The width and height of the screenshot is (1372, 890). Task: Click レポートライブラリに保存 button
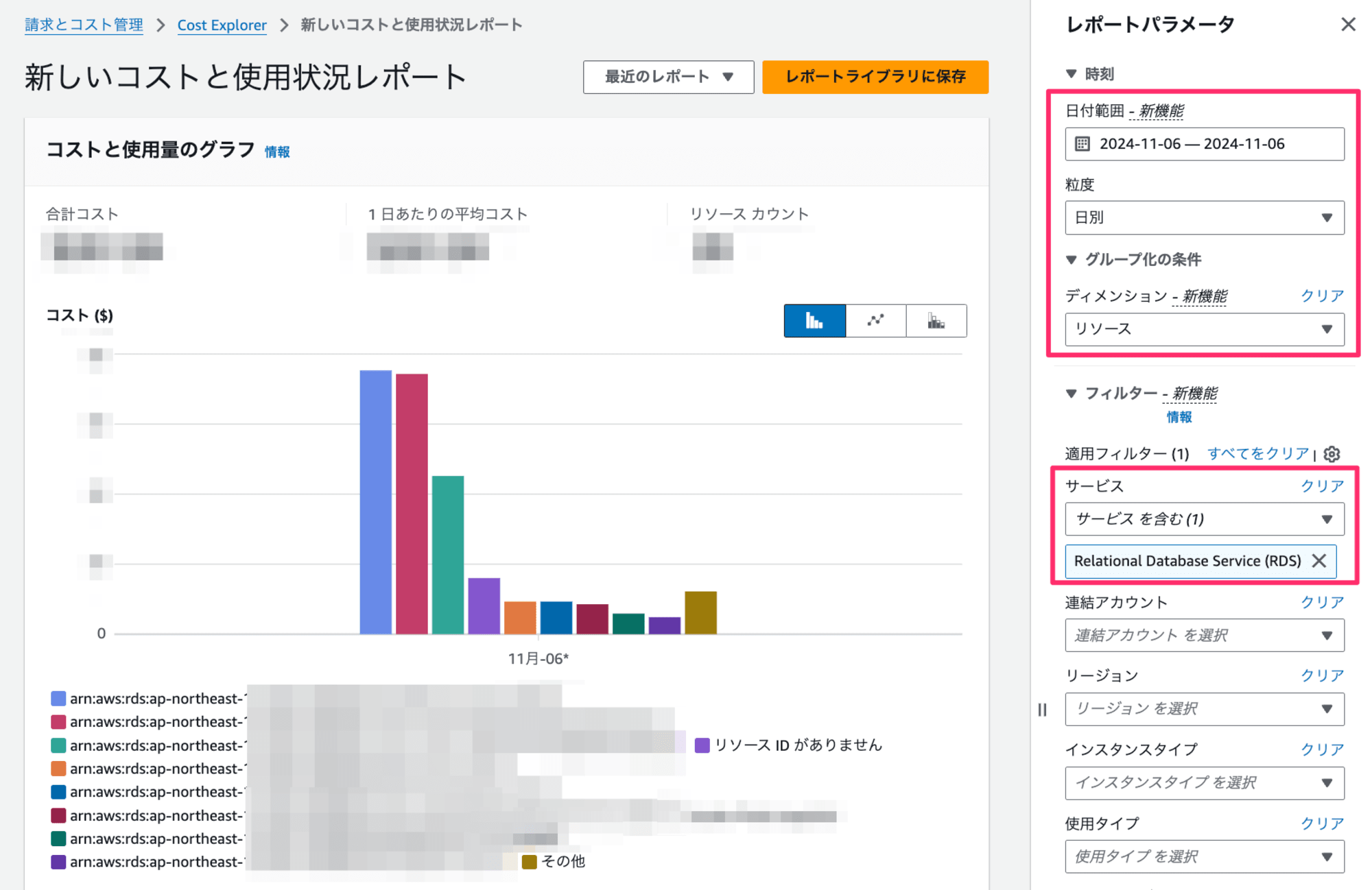pyautogui.click(x=875, y=77)
